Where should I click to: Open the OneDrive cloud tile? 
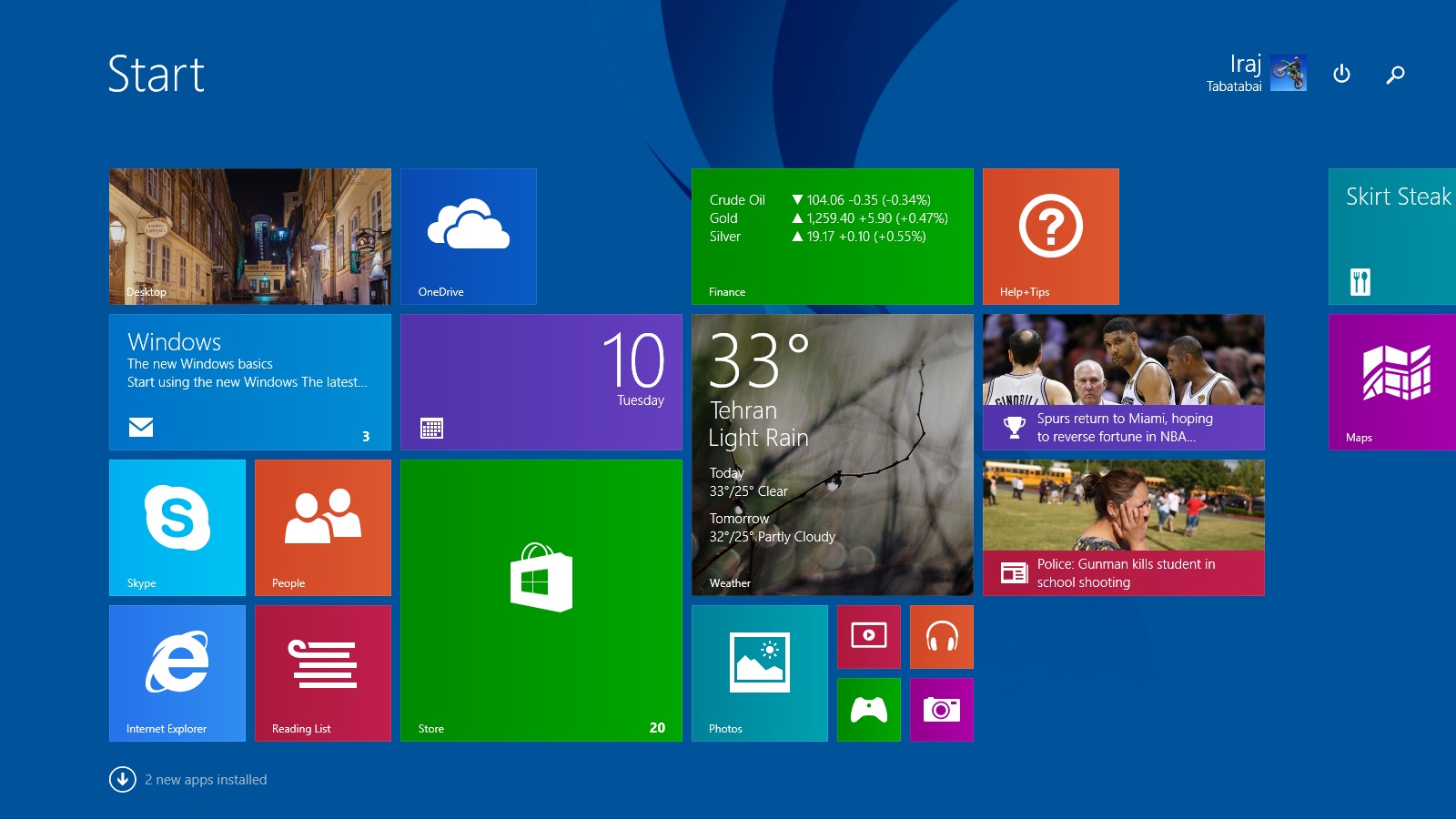pyautogui.click(x=469, y=237)
